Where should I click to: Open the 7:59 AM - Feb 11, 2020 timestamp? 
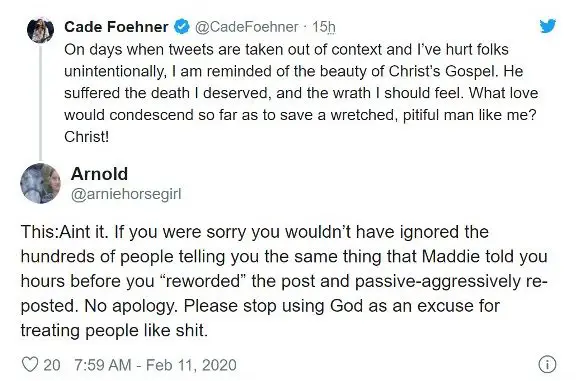[155, 365]
